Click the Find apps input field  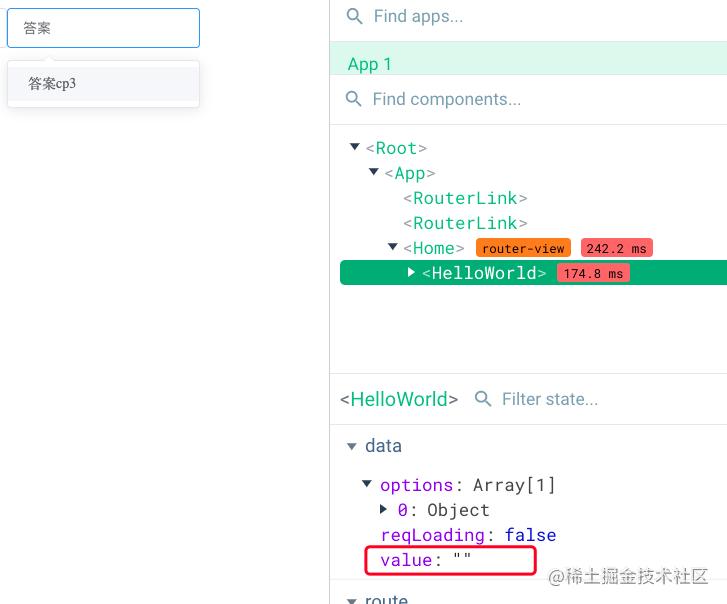[x=547, y=16]
